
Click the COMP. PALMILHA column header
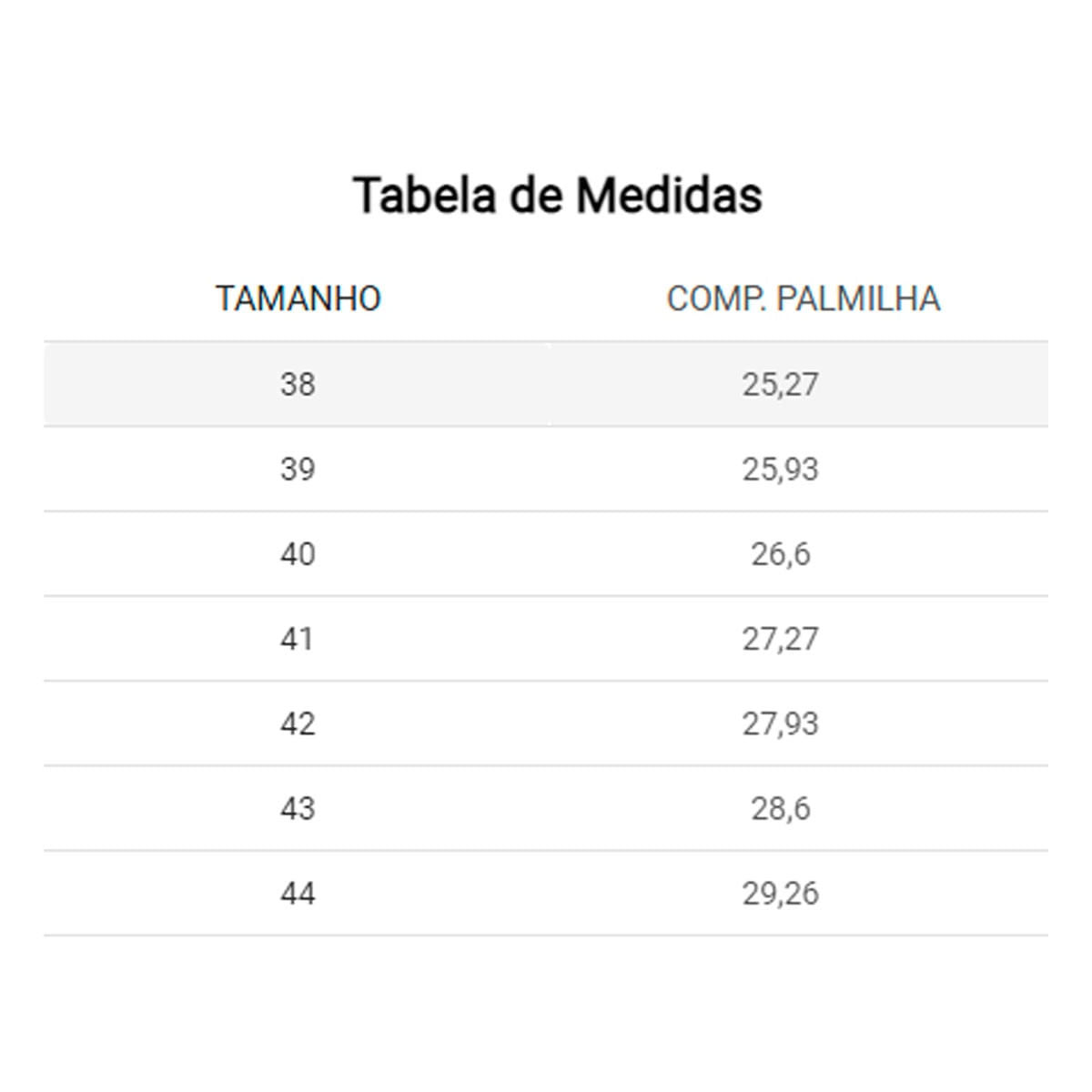[x=803, y=299]
